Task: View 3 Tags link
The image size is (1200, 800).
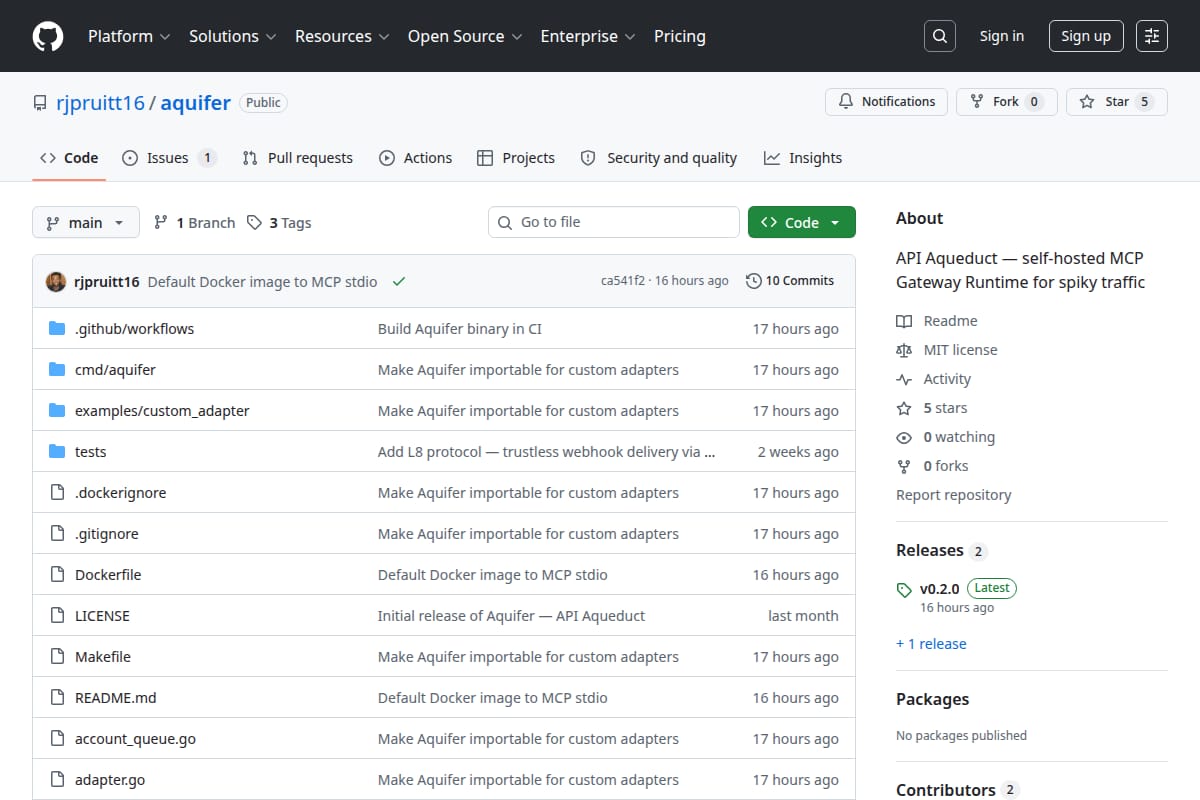Action: tap(279, 223)
